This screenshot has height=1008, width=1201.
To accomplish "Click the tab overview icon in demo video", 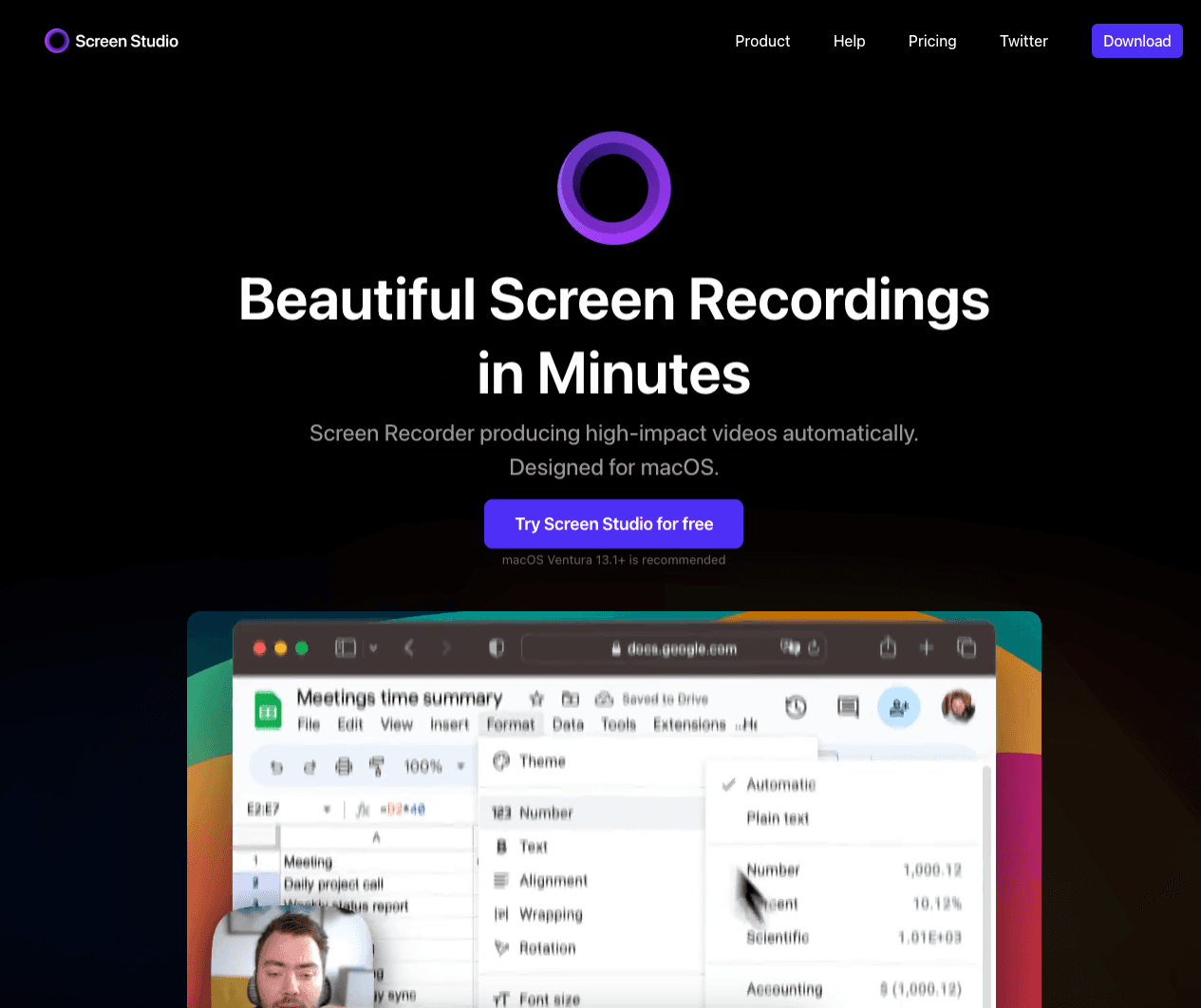I will pyautogui.click(x=966, y=647).
